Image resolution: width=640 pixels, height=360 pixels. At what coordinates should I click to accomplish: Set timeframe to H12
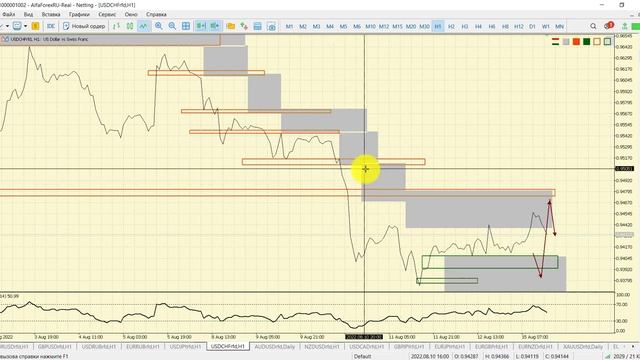[518, 26]
